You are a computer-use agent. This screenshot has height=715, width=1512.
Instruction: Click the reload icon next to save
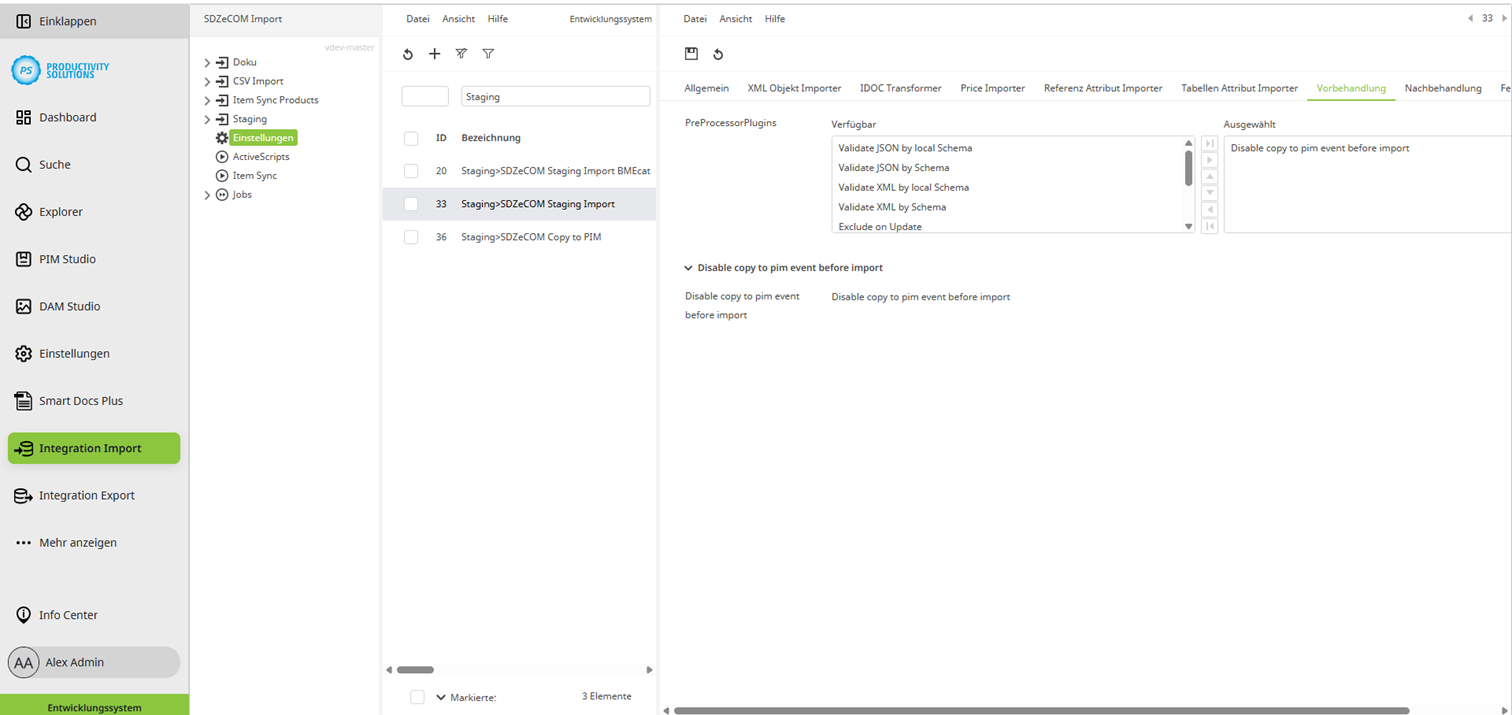717,55
